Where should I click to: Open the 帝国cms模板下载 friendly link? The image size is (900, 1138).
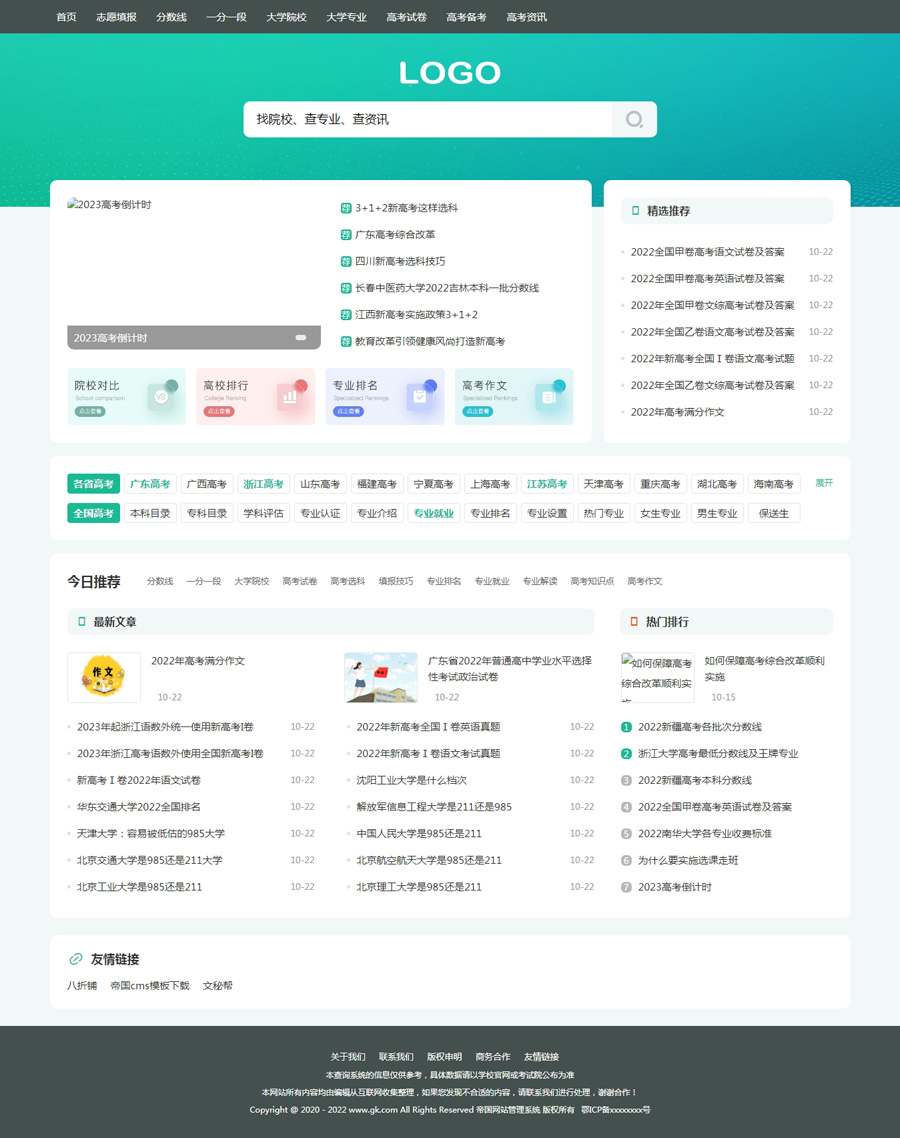(150, 986)
